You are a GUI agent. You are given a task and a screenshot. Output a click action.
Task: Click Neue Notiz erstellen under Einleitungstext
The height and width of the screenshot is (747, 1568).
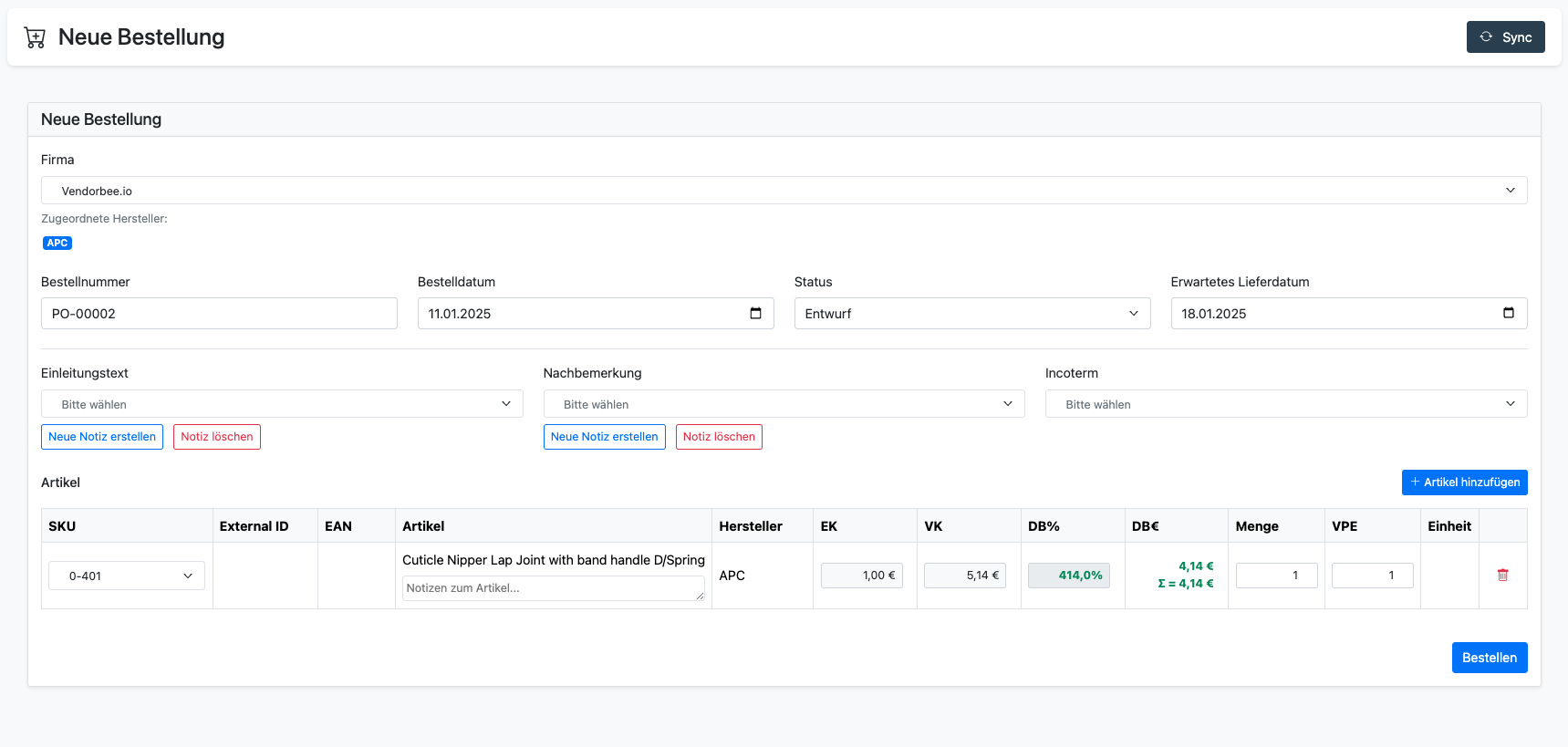[102, 437]
